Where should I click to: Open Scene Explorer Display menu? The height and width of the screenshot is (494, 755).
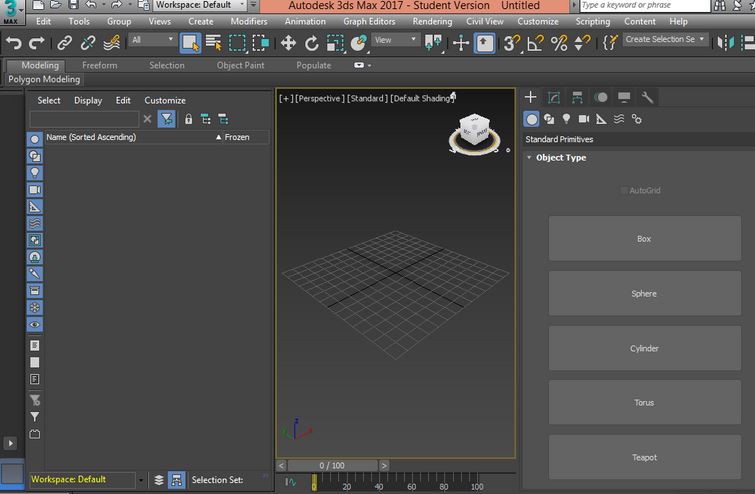pyautogui.click(x=88, y=101)
